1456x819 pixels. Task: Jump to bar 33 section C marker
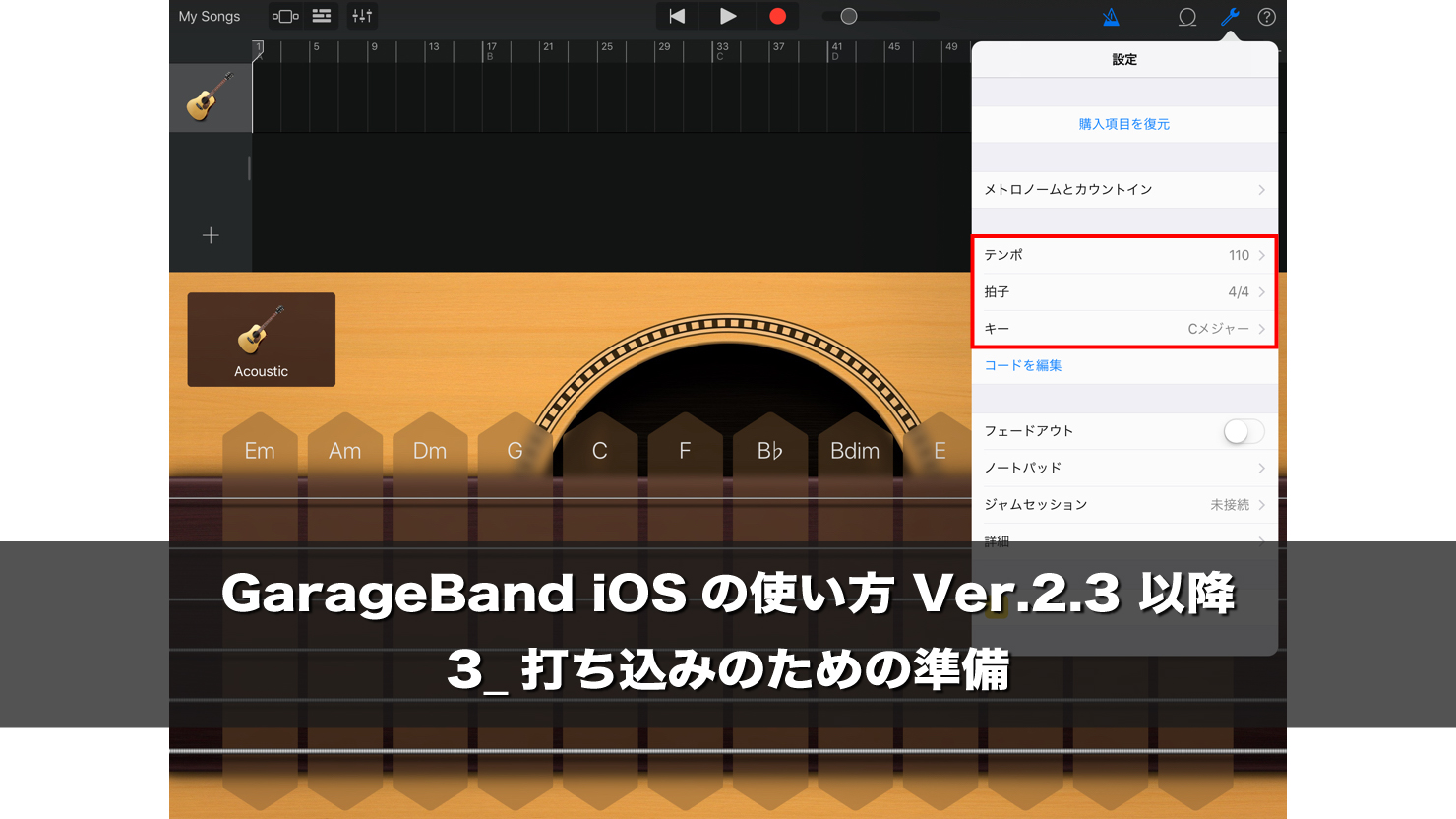pyautogui.click(x=721, y=51)
